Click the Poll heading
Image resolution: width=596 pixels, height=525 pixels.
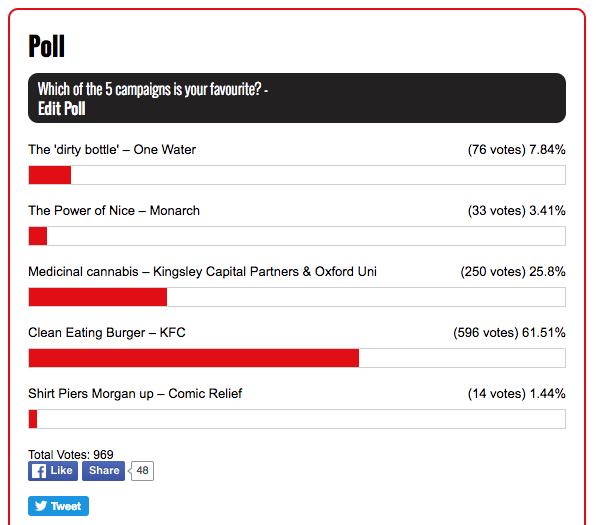click(x=47, y=46)
